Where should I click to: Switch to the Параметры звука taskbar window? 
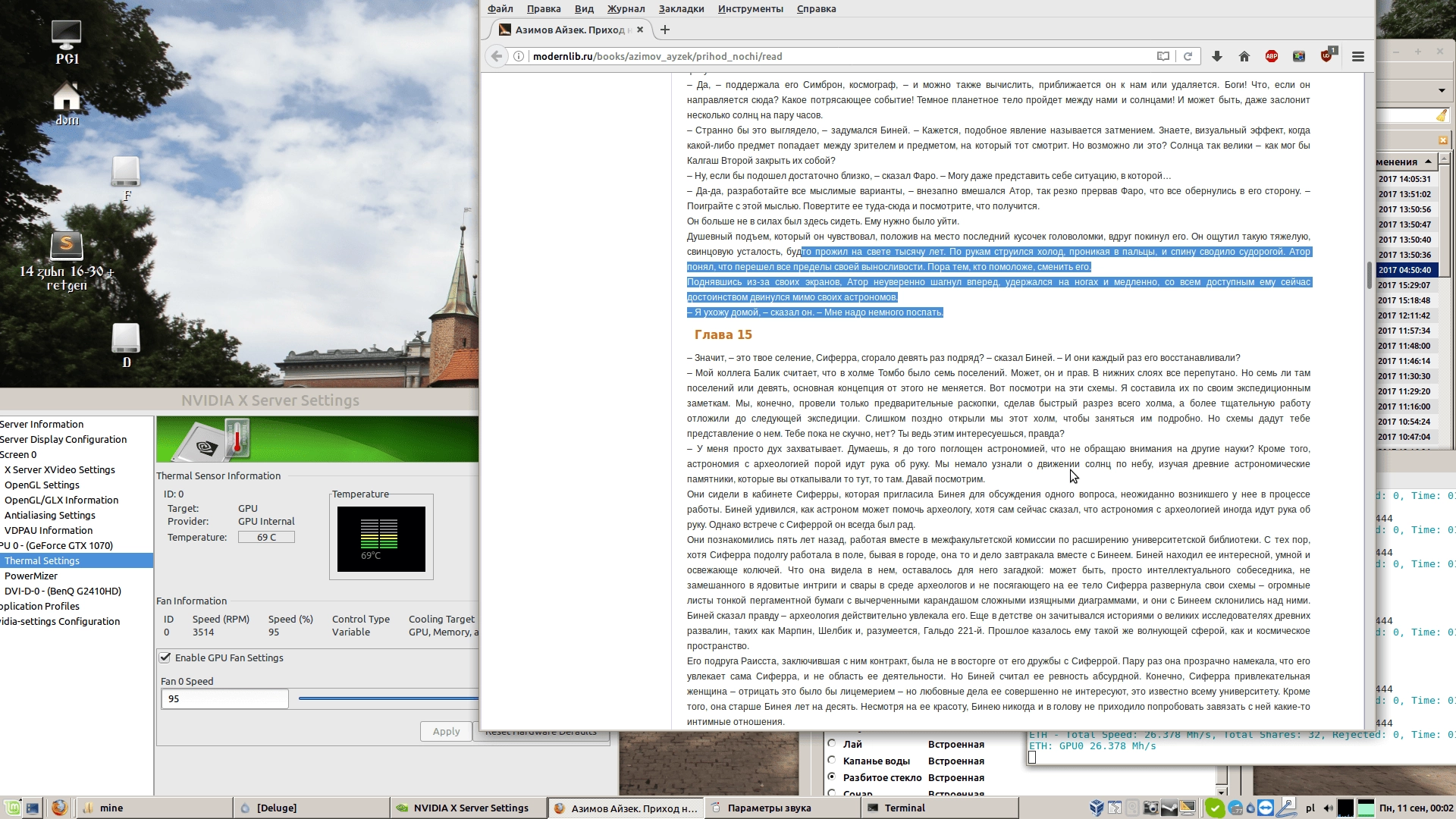tap(782, 808)
